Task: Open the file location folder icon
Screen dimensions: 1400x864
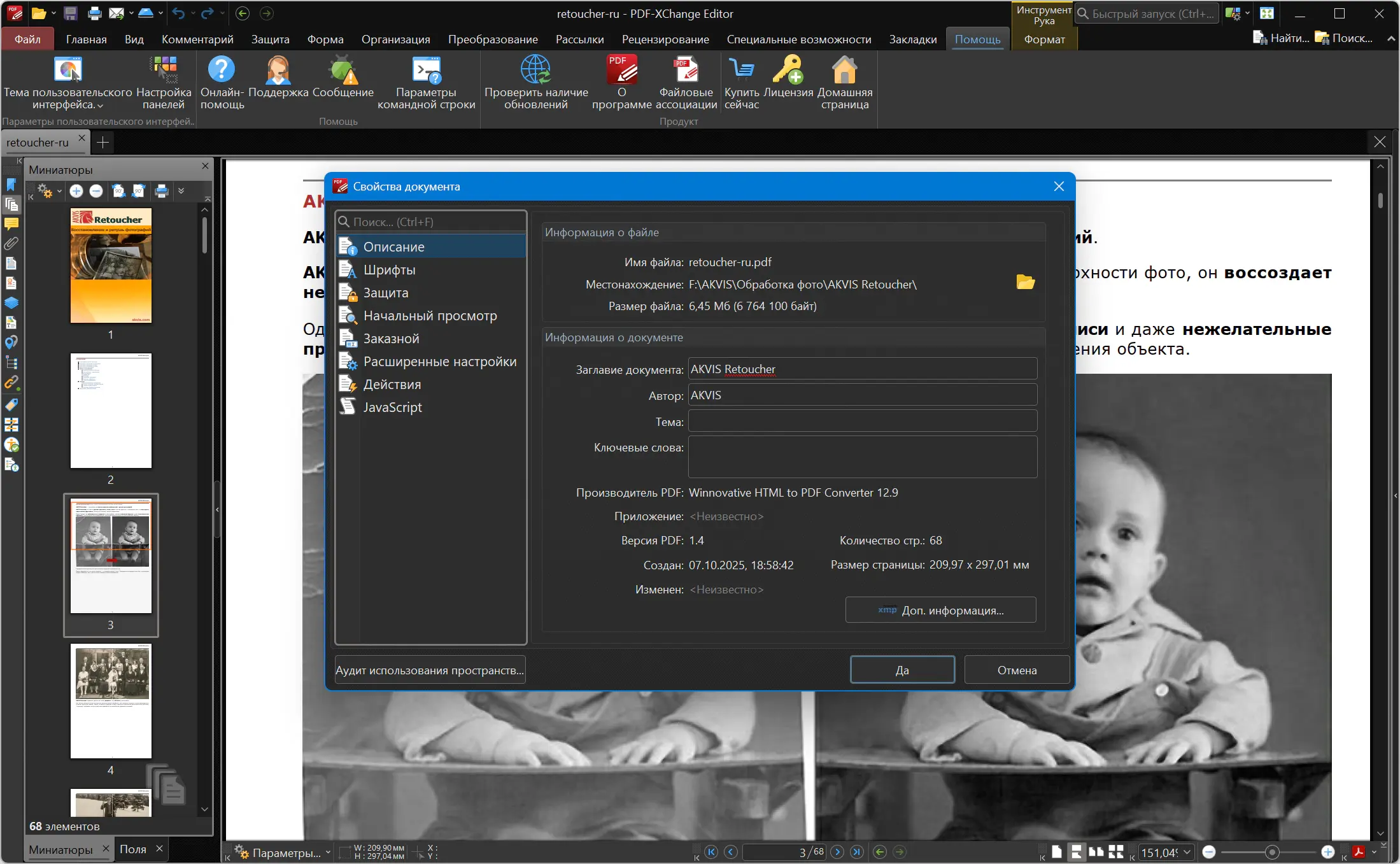Action: click(x=1025, y=283)
